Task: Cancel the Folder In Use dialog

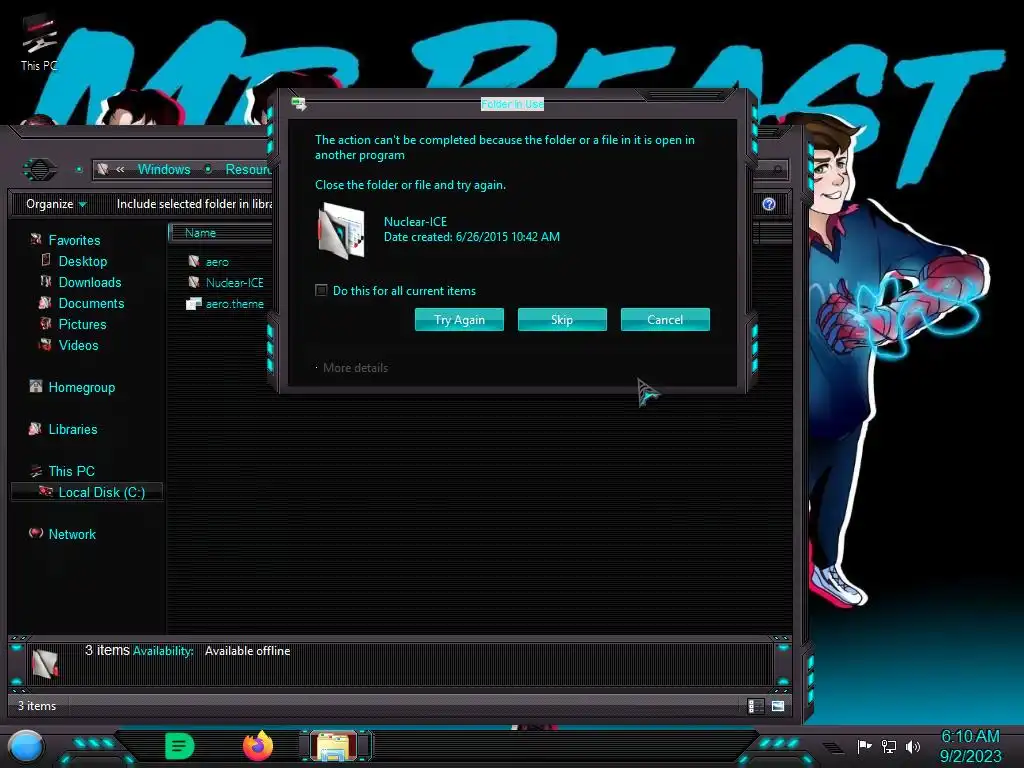Action: (665, 319)
